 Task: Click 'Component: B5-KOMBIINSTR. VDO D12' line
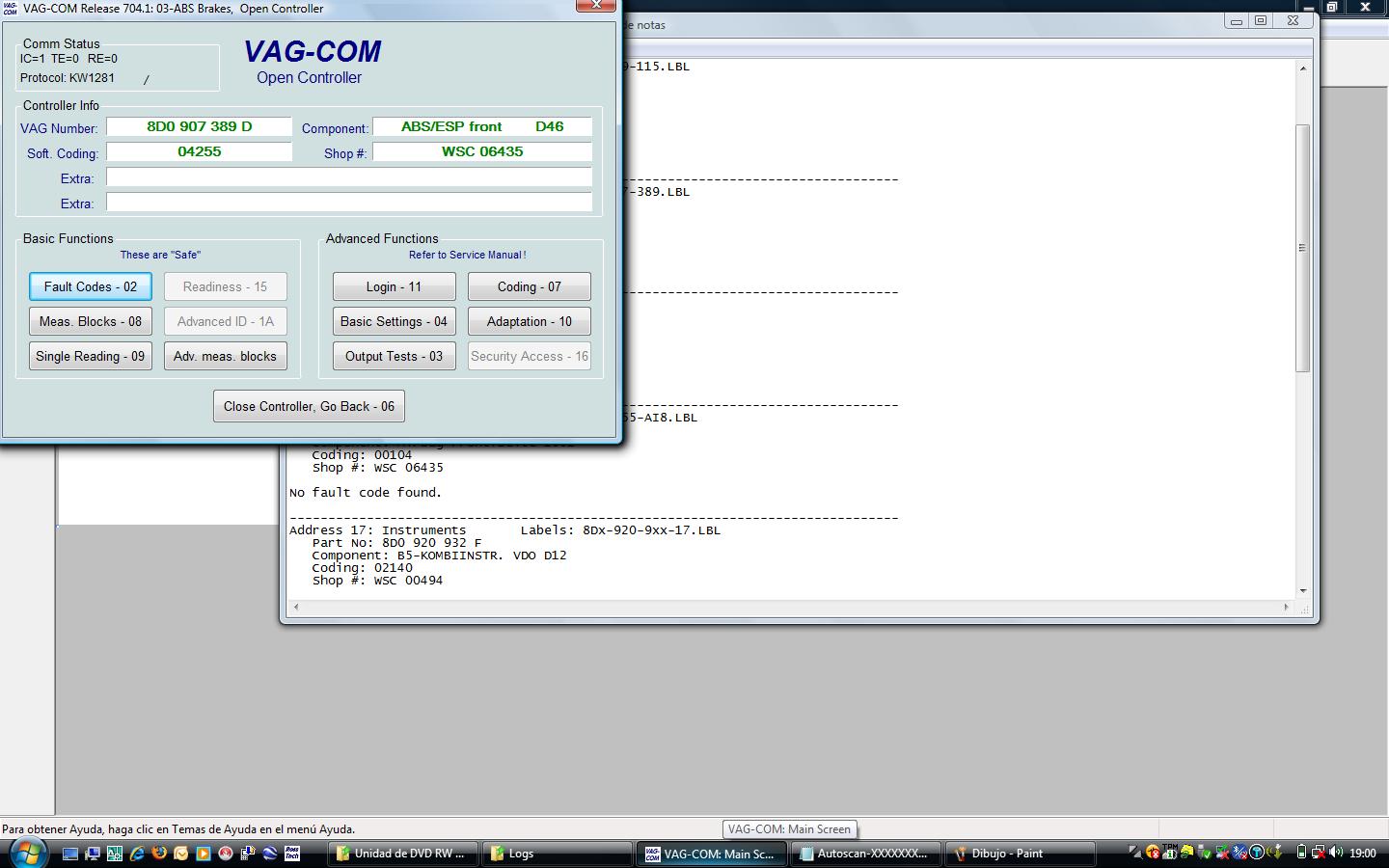pyautogui.click(x=439, y=555)
